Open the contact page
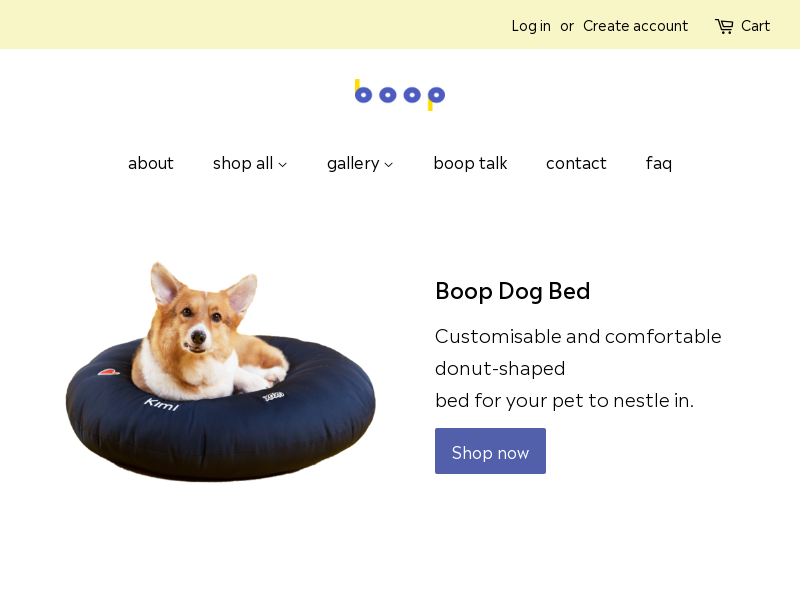800x600 pixels. point(576,163)
